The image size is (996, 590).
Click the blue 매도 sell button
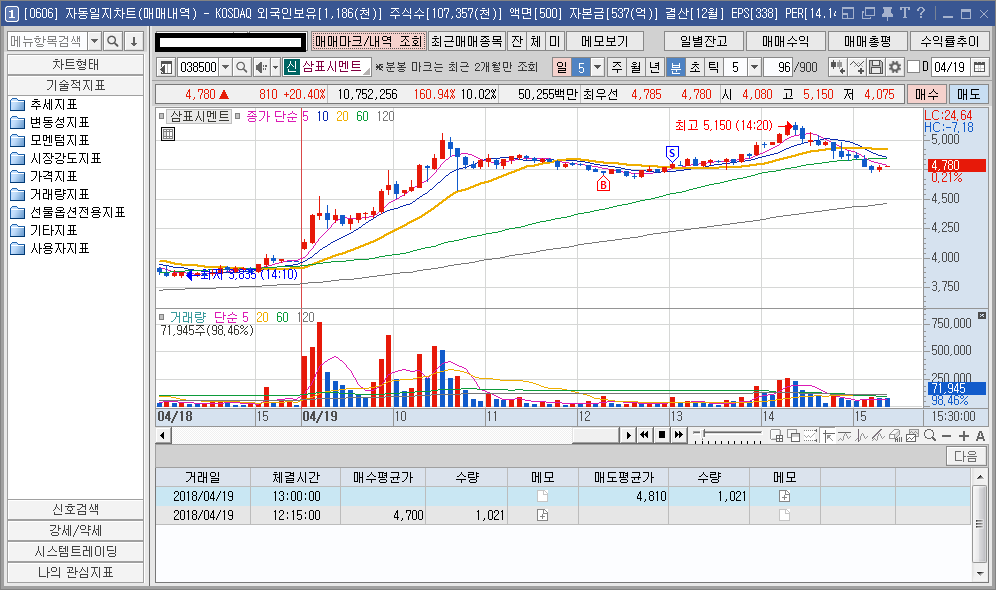tap(969, 95)
